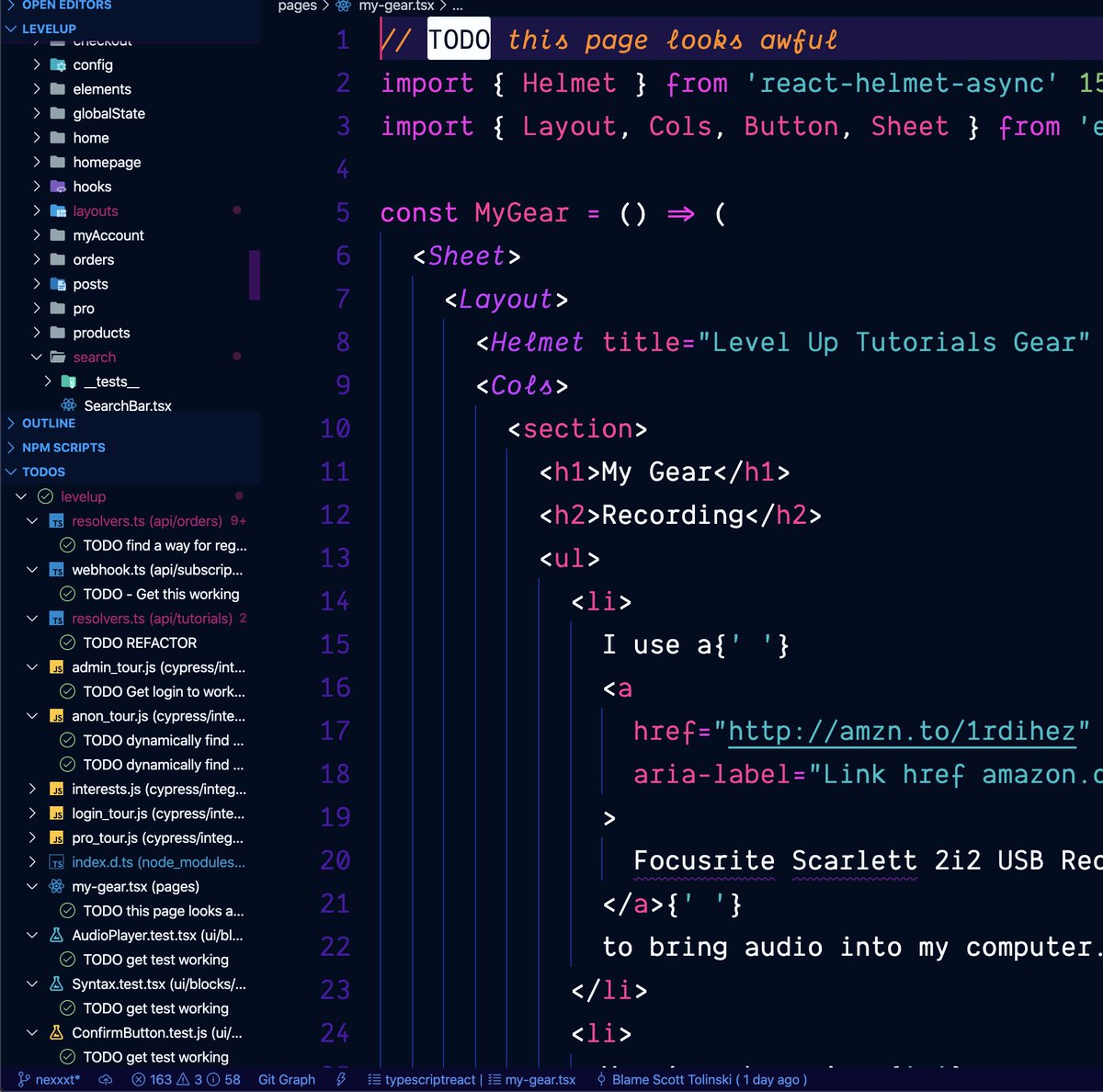Expand interests.js in the TODOS tree
Screen dimensions: 1103x1092
[32, 789]
